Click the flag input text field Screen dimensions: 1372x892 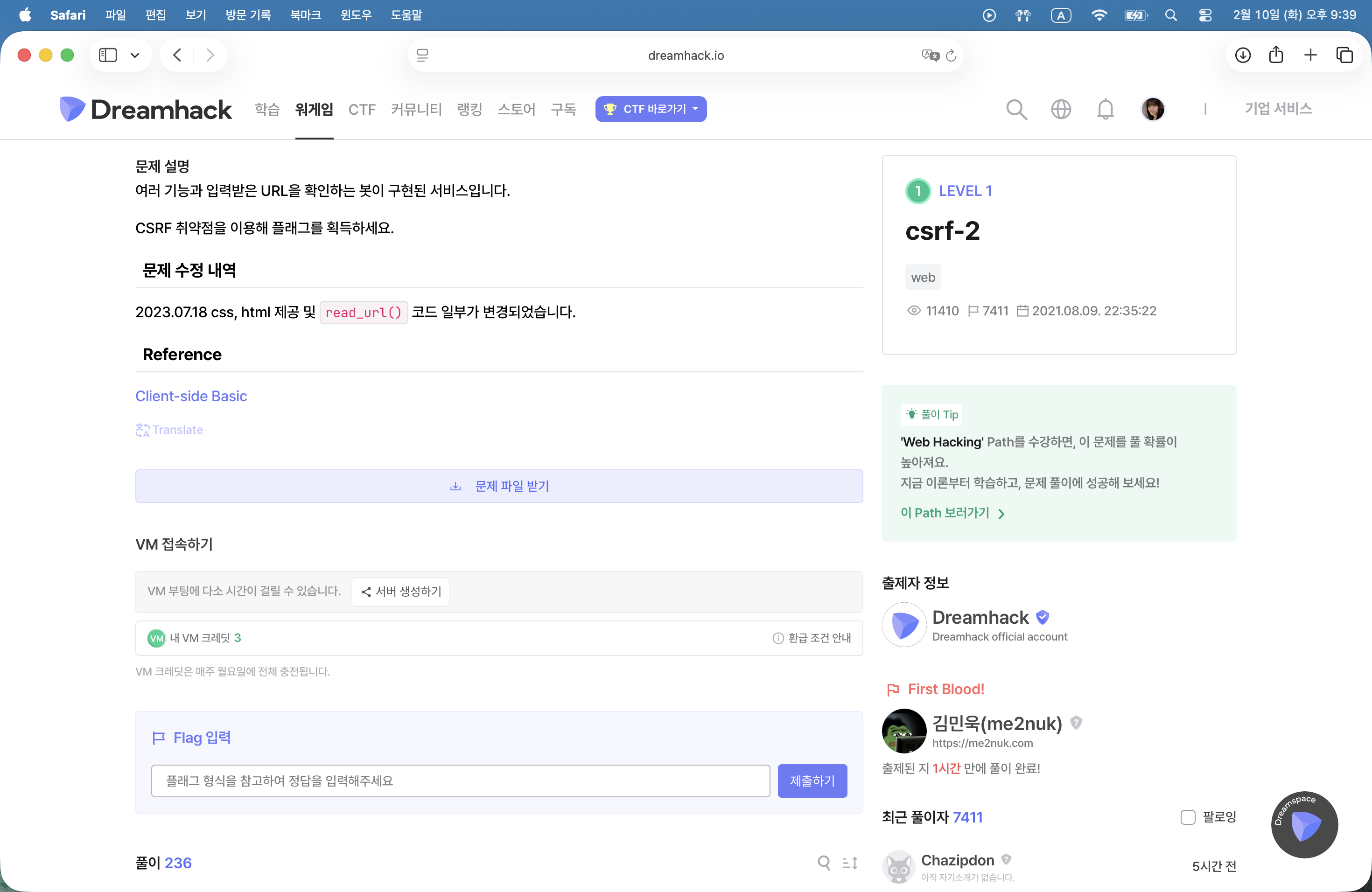(460, 781)
